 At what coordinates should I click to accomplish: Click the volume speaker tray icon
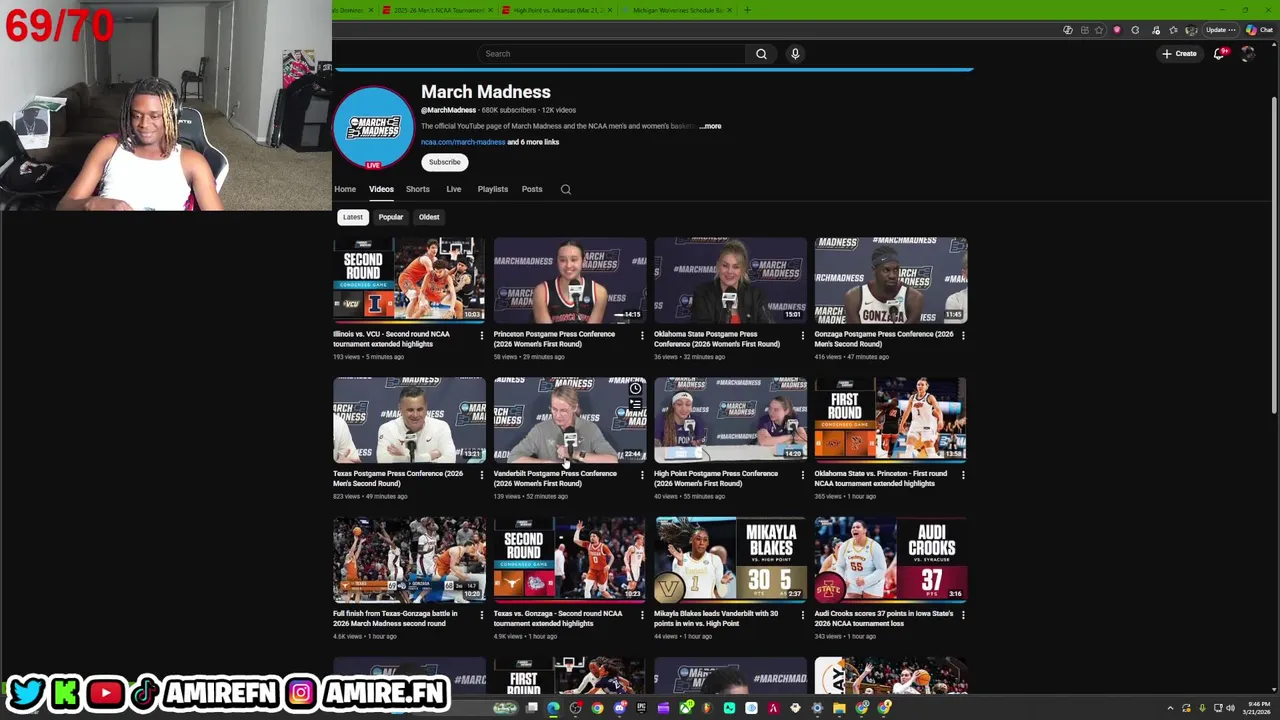[x=1230, y=708]
